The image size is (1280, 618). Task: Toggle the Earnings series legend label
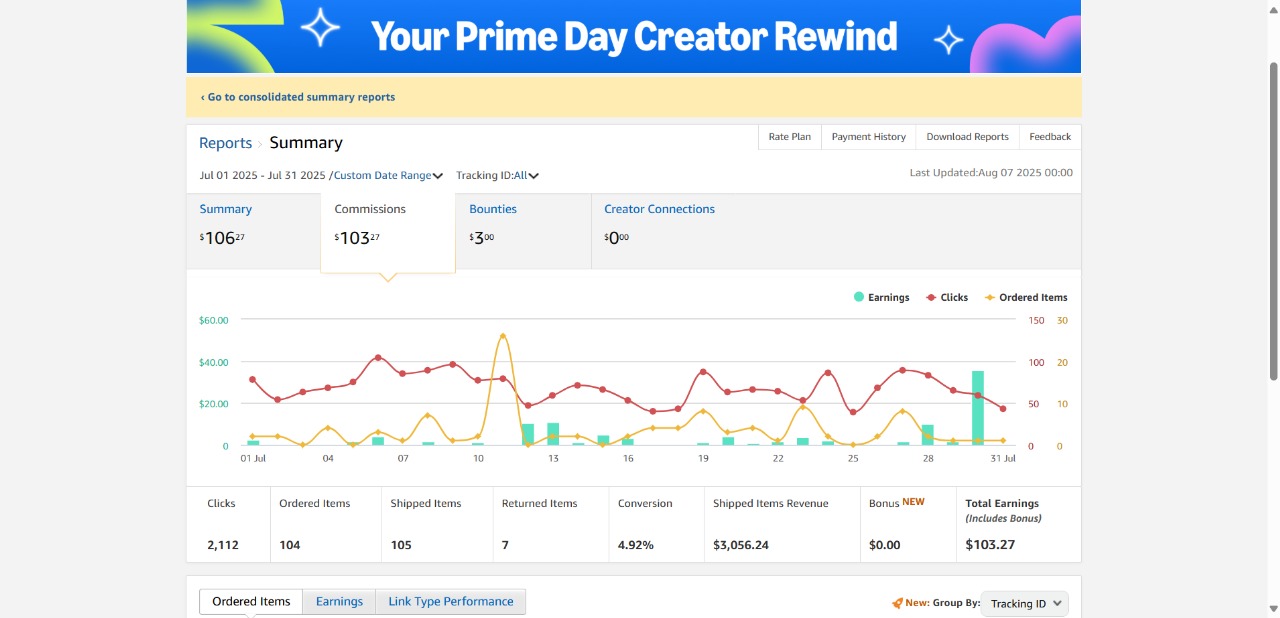(888, 297)
